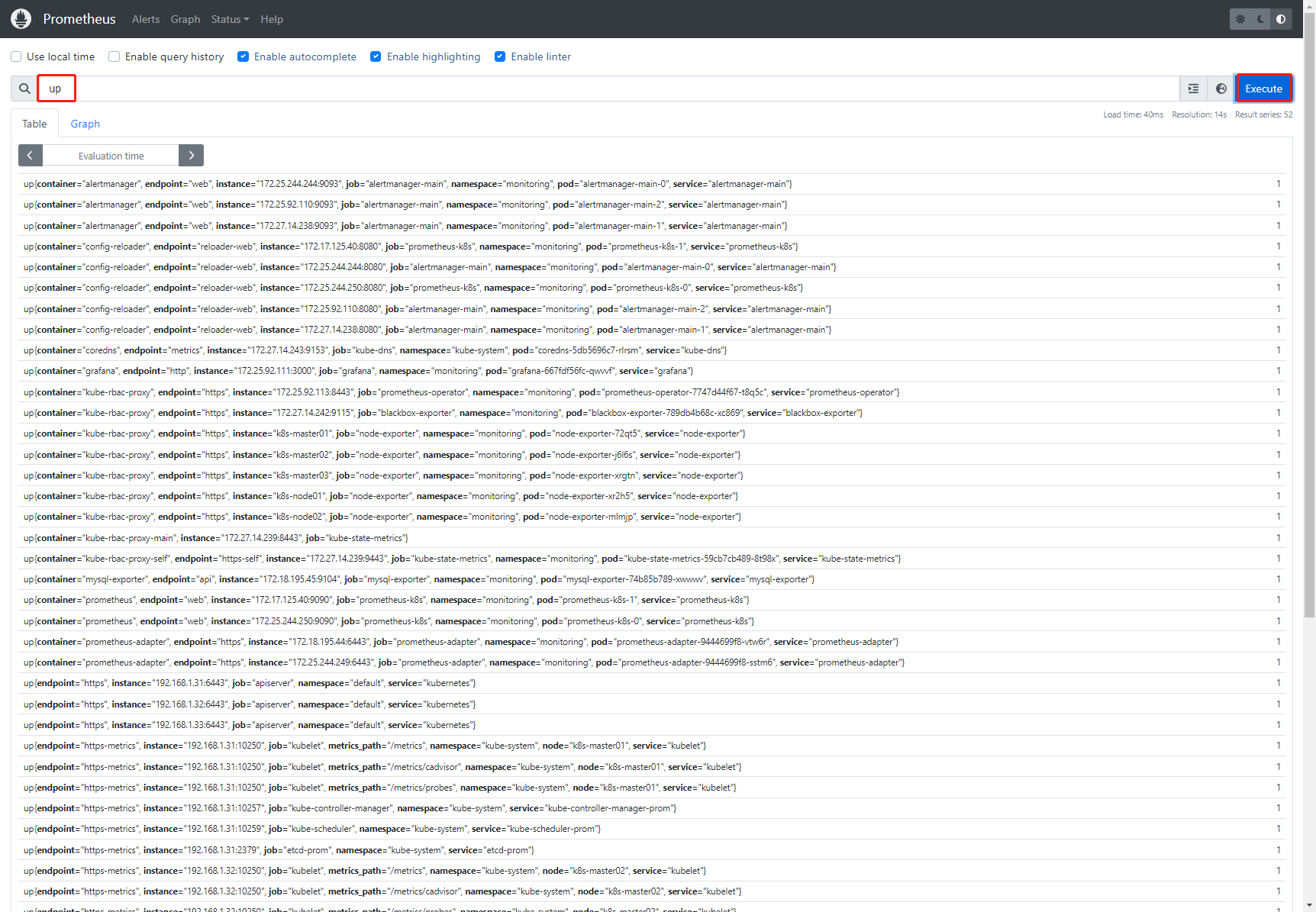The image size is (1316, 912).
Task: Click the value 1 in the mysql-exporter row
Action: tap(1279, 579)
